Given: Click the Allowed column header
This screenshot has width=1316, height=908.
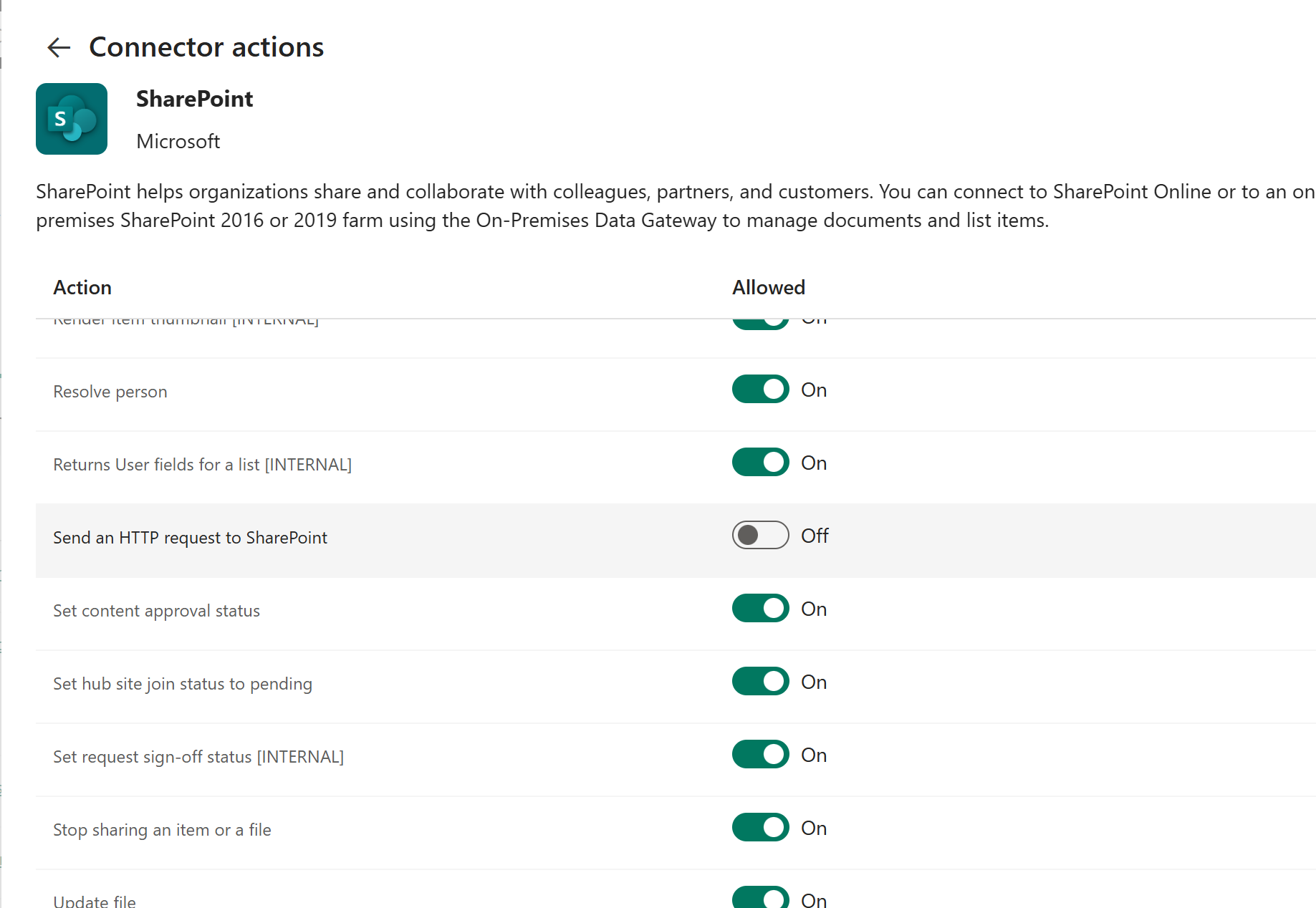Looking at the screenshot, I should (769, 287).
